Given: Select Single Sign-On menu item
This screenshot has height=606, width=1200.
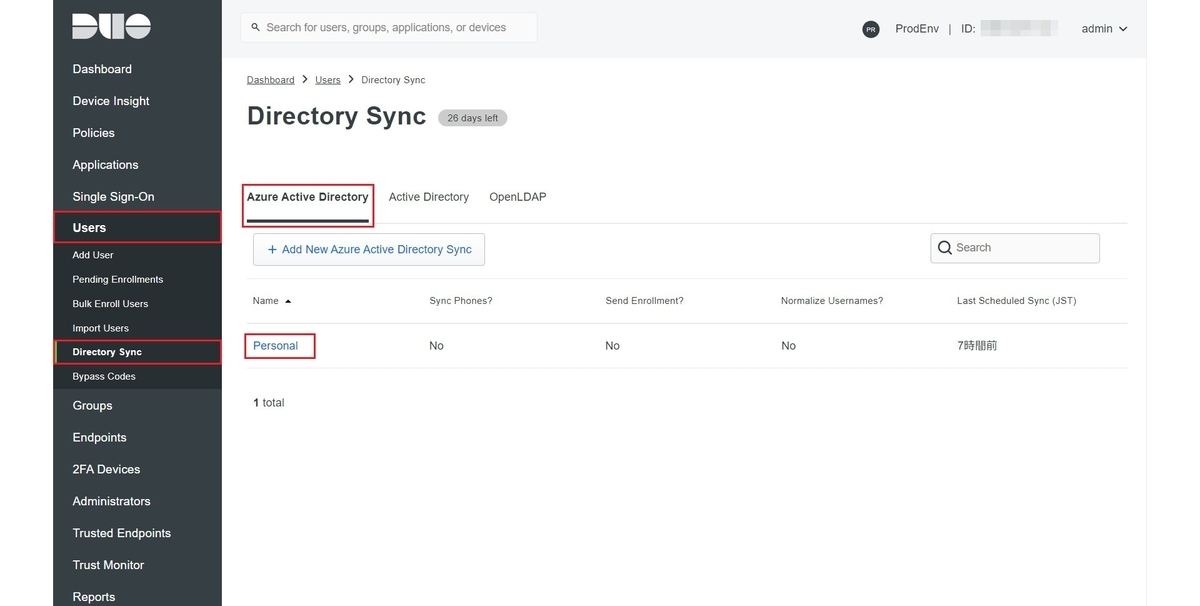Looking at the screenshot, I should (x=113, y=197).
